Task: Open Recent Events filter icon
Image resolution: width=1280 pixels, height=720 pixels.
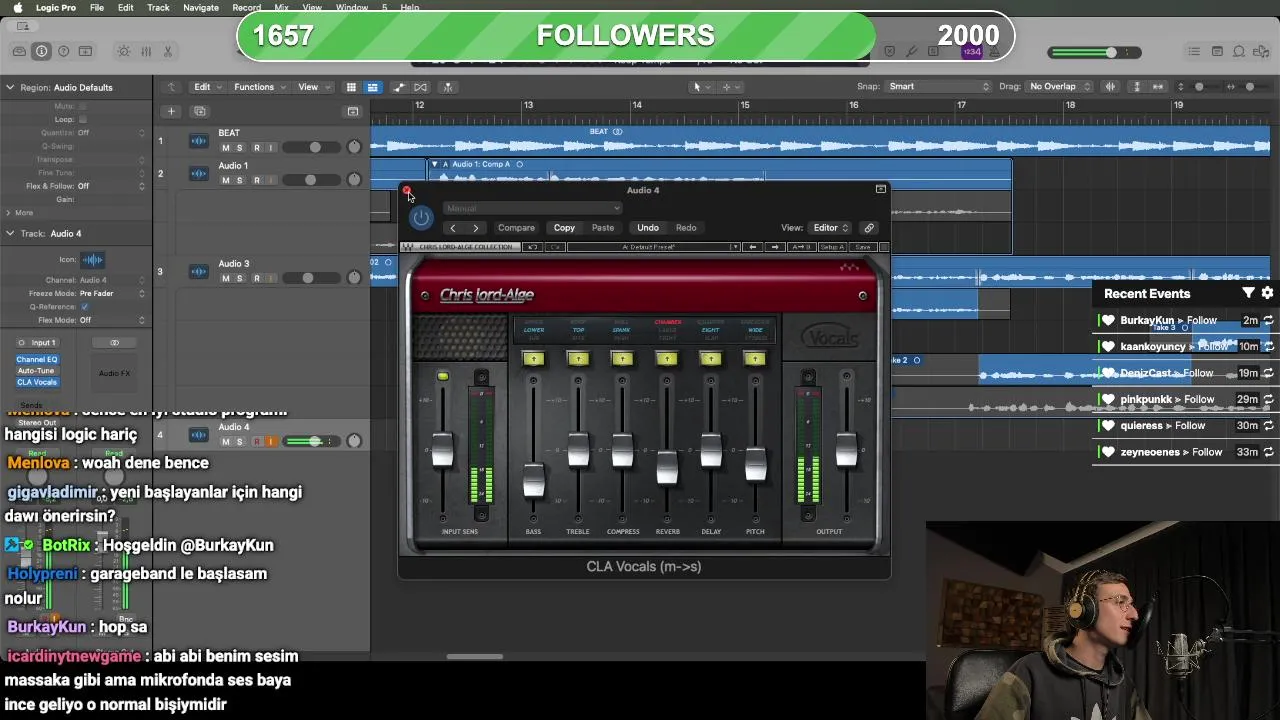Action: tap(1248, 293)
